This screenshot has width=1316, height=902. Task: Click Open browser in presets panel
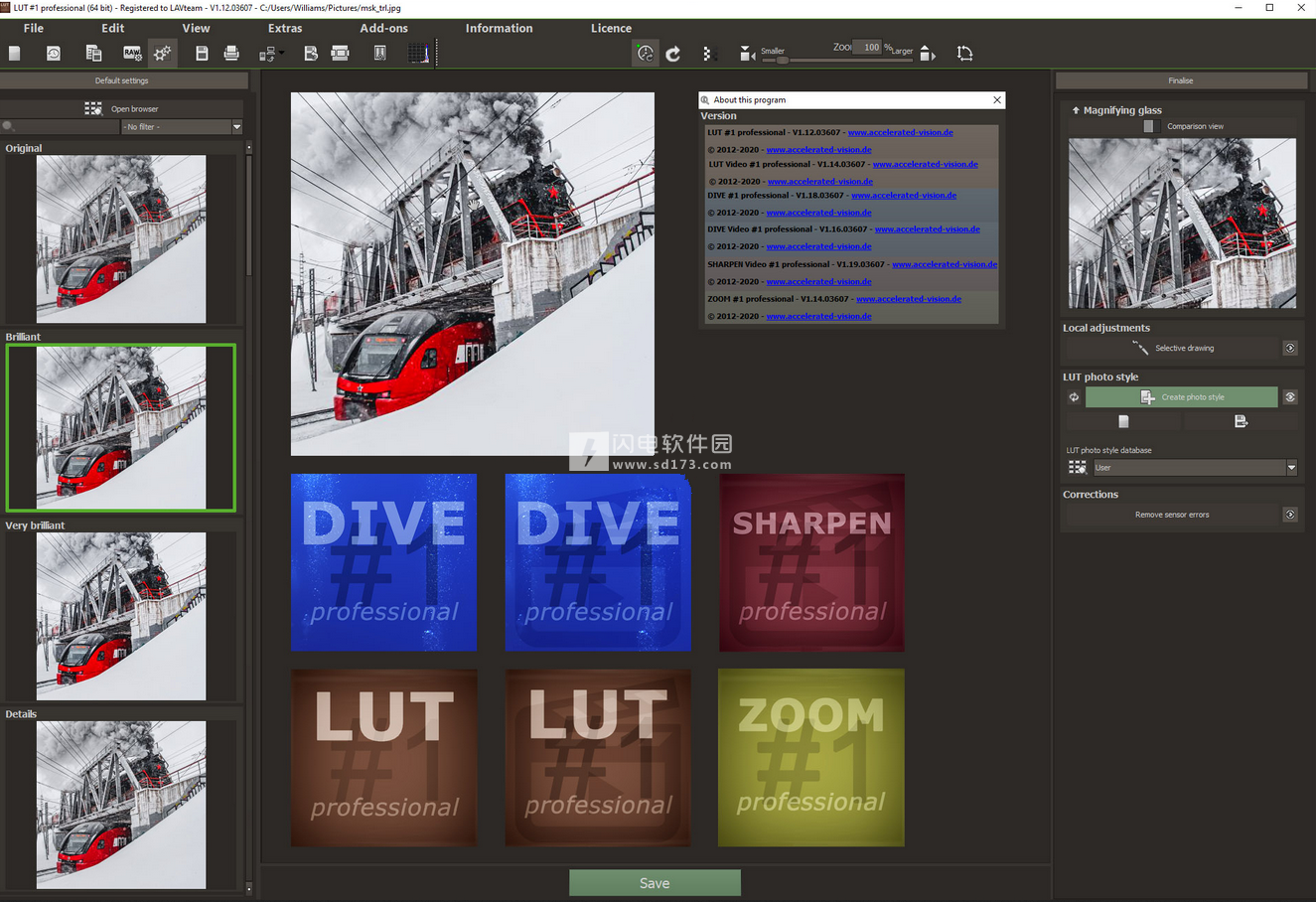point(122,108)
